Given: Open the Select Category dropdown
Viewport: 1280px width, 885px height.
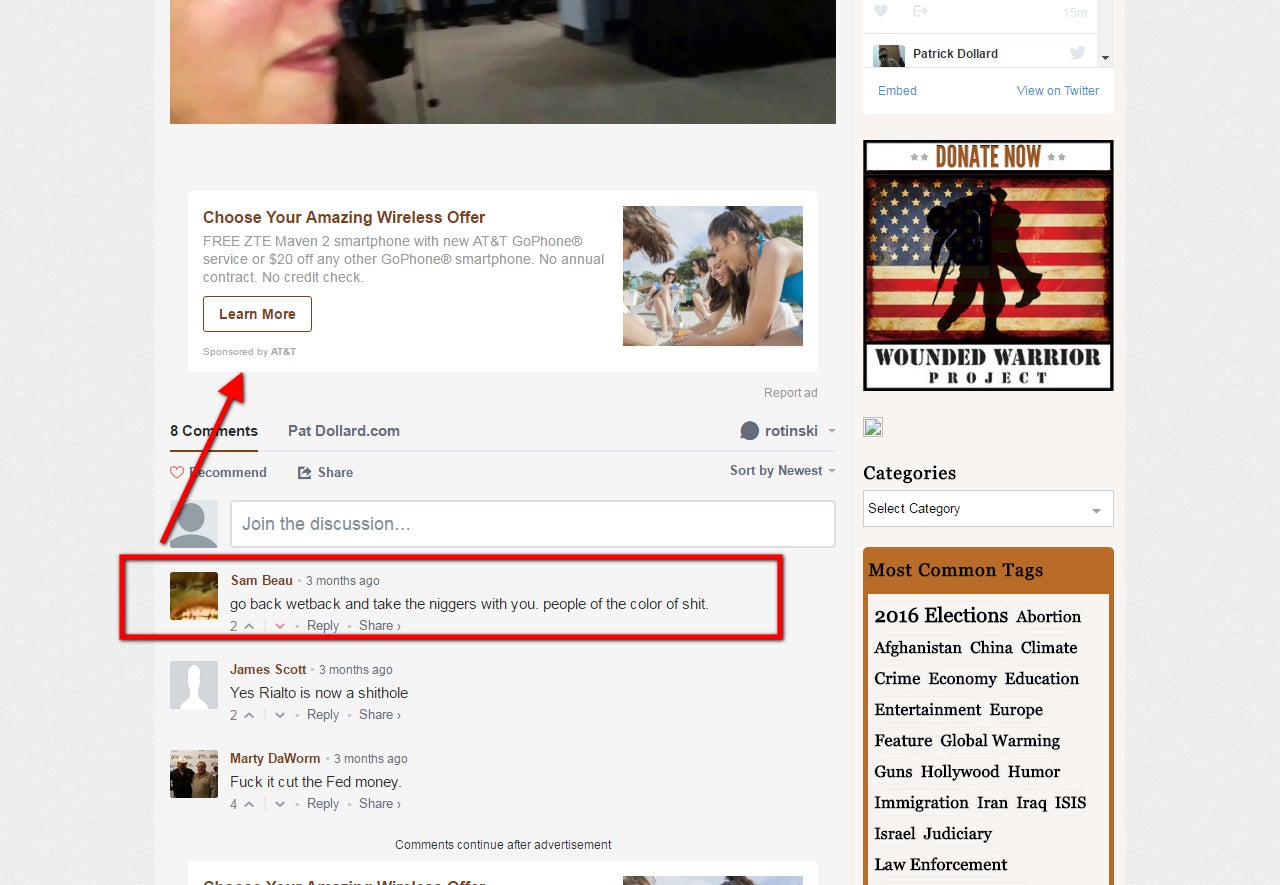Looking at the screenshot, I should coord(988,508).
